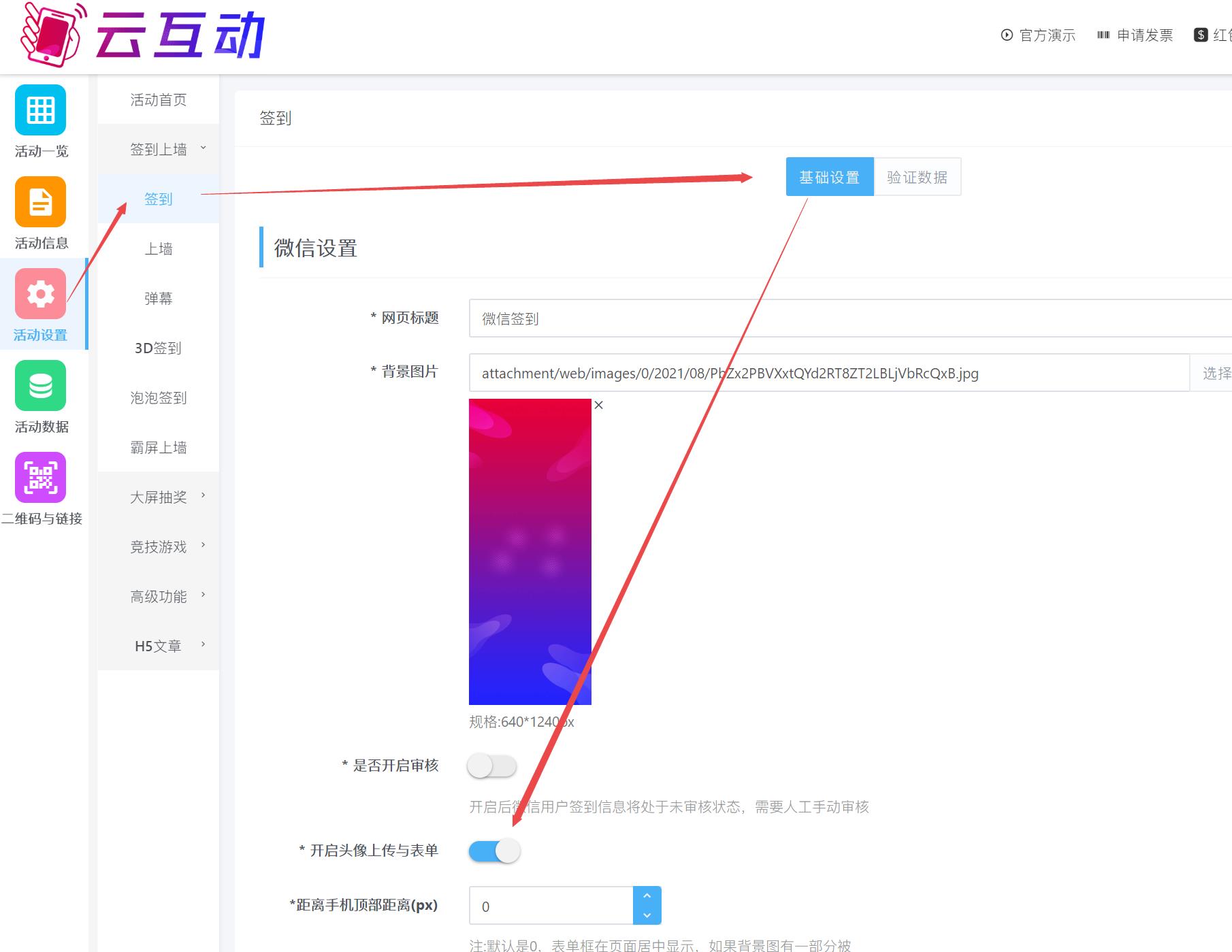Go to 3D签到 in the side menu
1232x952 pixels.
[158, 348]
